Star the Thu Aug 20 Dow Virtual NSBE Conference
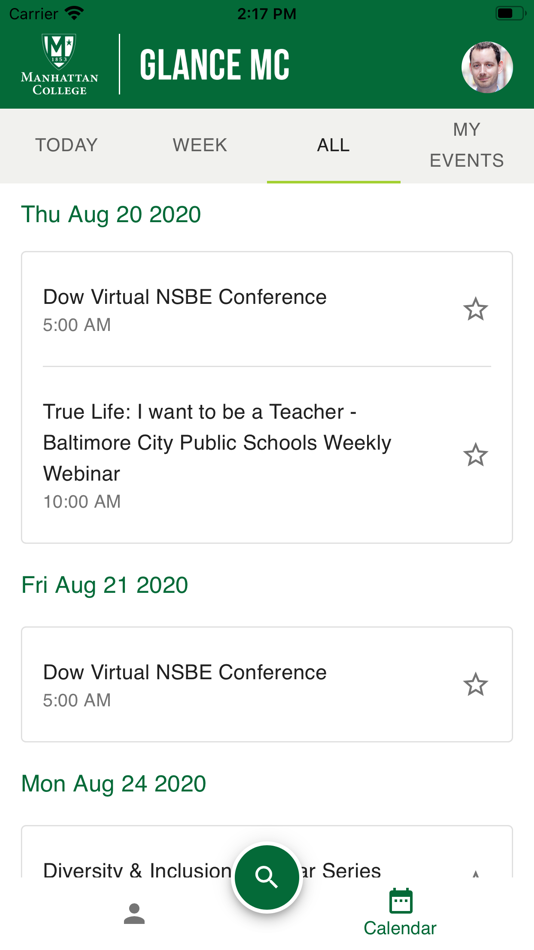Viewport: 534px width, 950px height. pyautogui.click(x=475, y=309)
